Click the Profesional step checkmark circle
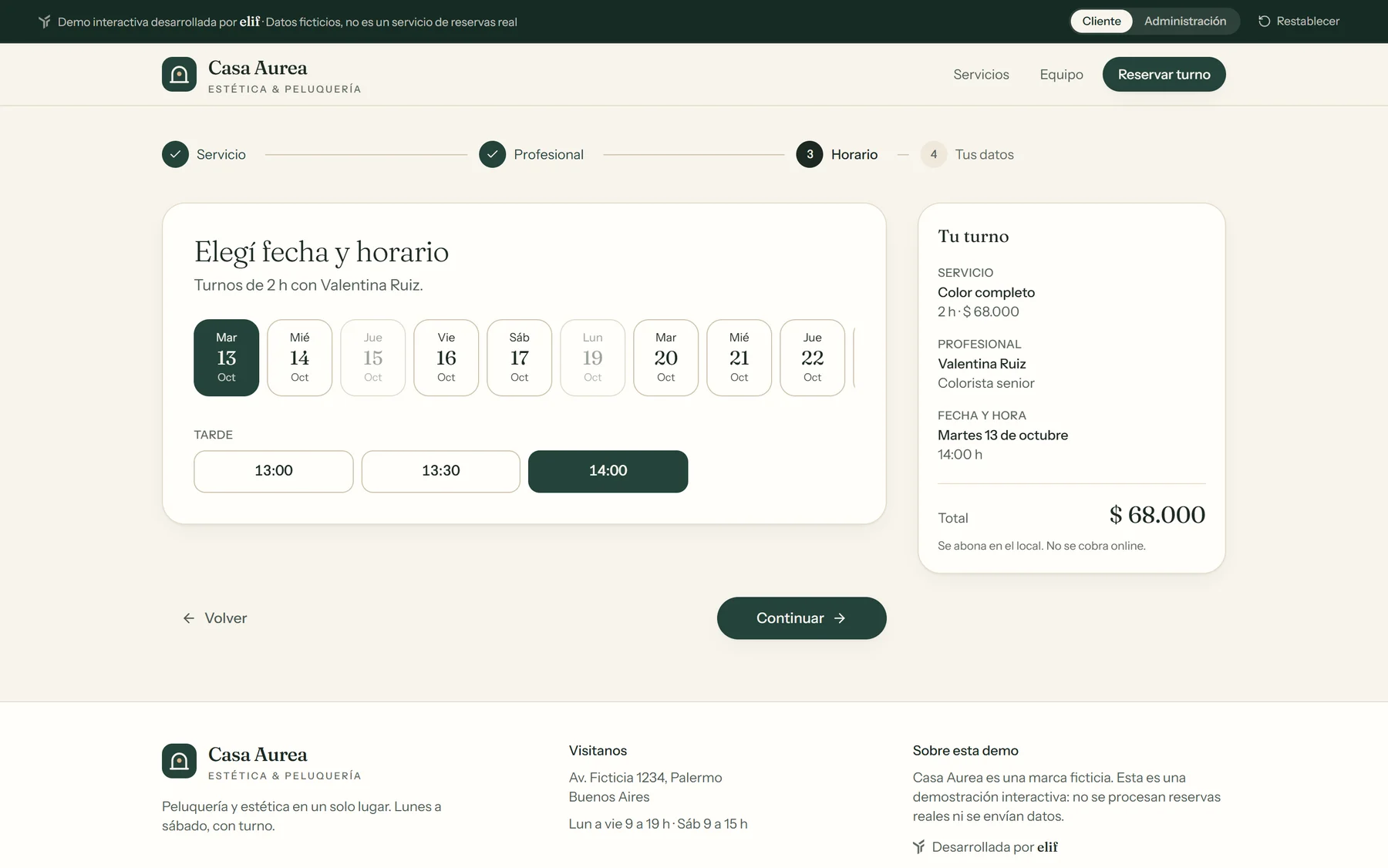This screenshot has height=868, width=1388. click(492, 154)
